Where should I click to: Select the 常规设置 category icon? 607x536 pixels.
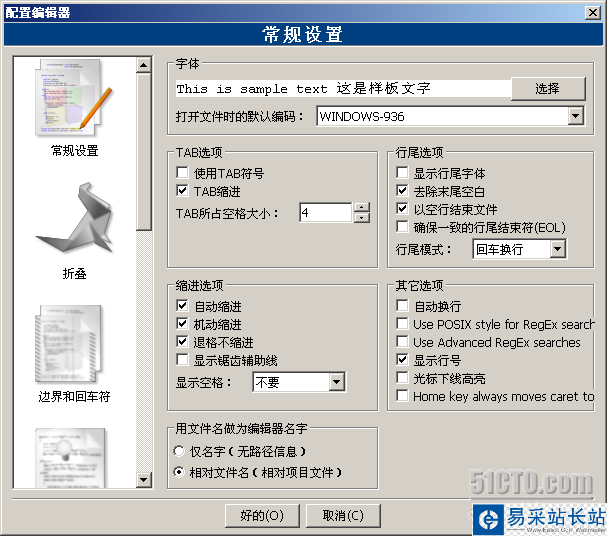[74, 97]
